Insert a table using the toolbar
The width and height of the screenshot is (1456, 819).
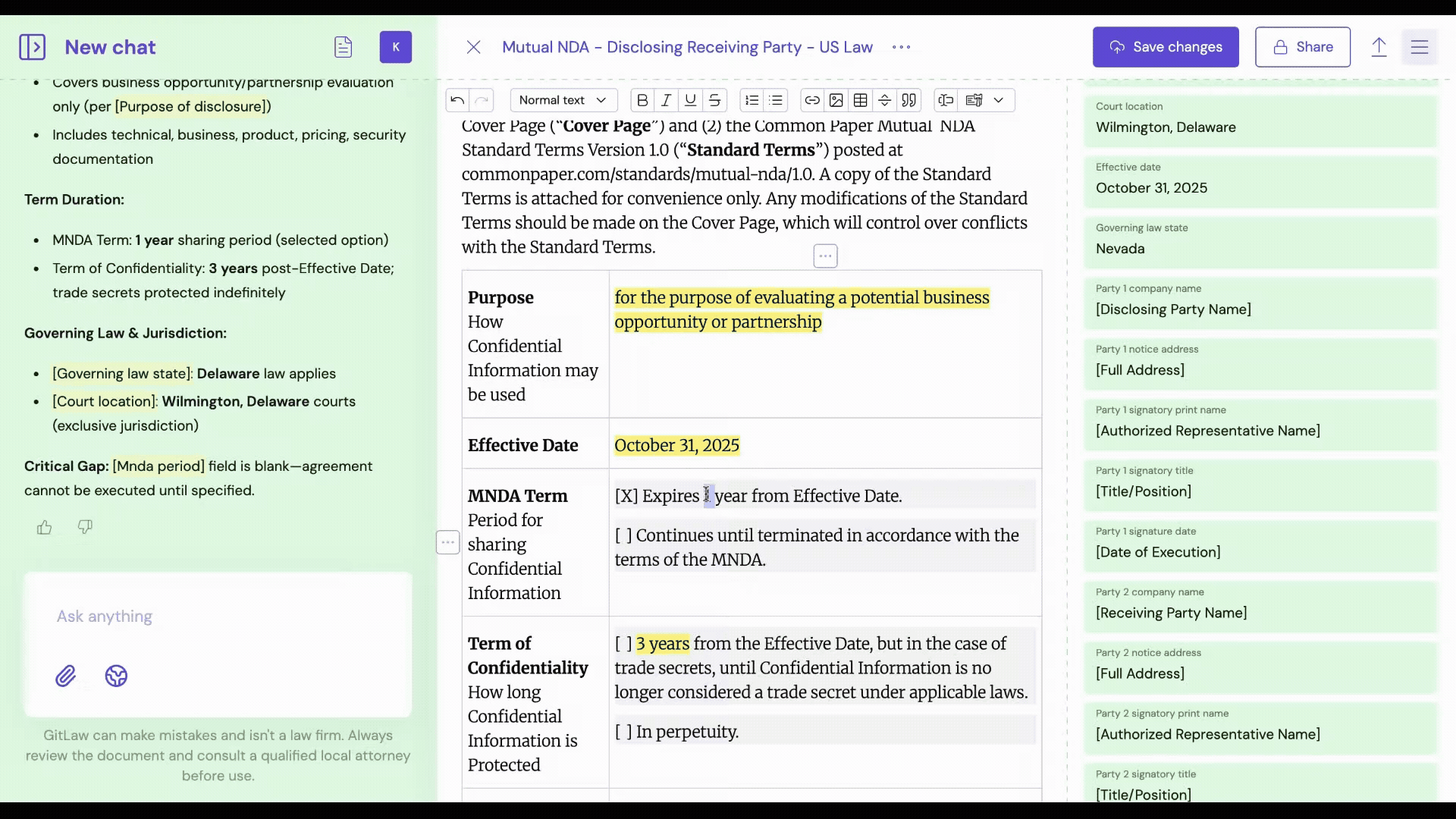click(860, 100)
